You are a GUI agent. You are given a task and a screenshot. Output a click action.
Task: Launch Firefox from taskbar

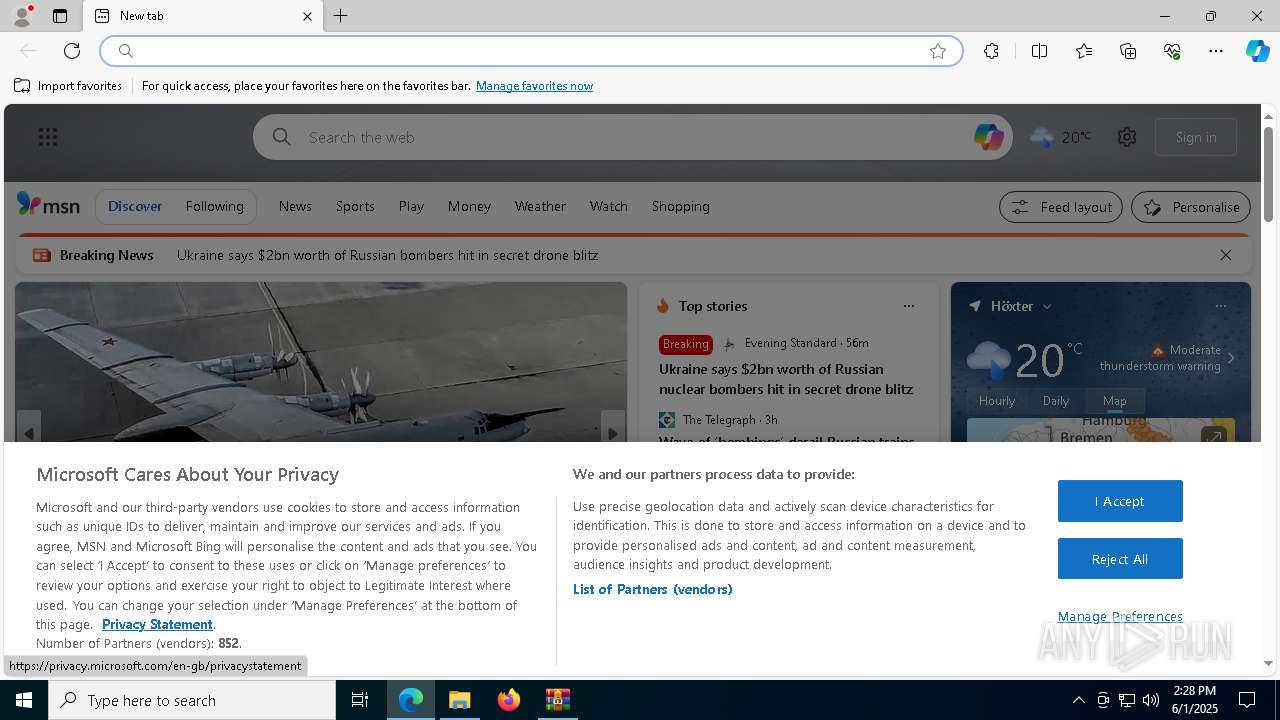(509, 700)
